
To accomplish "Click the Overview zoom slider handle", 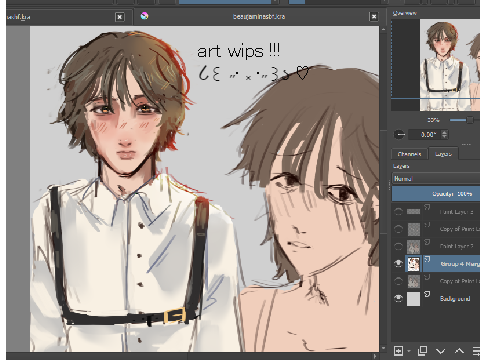I will 469,120.
